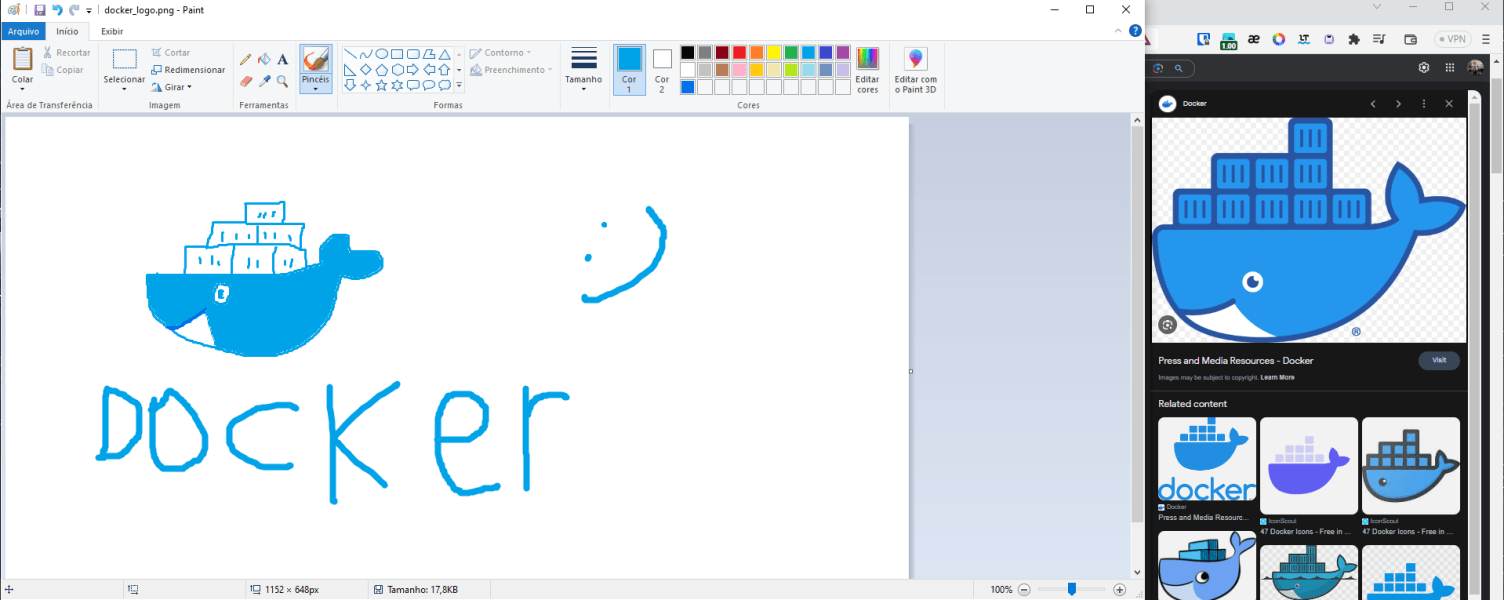The width and height of the screenshot is (1504, 600).
Task: Switch to the Exibir tab
Action: tap(112, 31)
